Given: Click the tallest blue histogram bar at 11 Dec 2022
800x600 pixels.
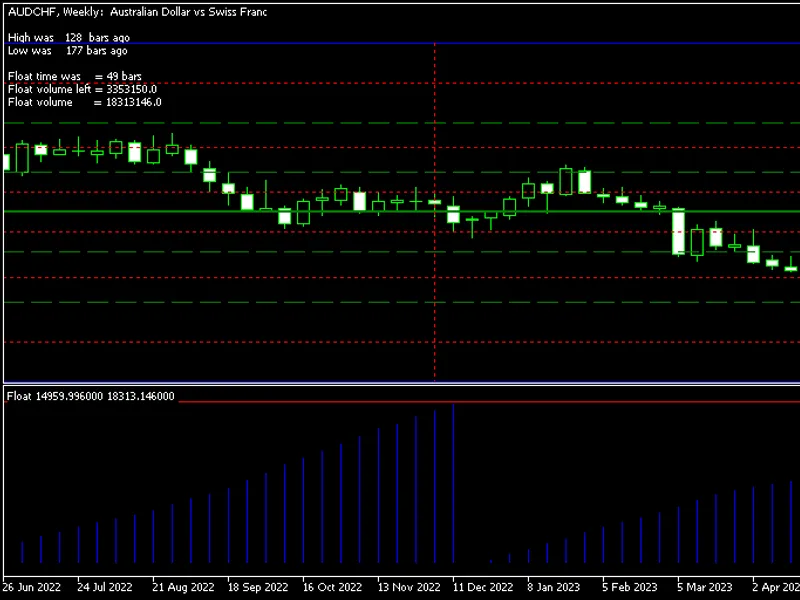Looking at the screenshot, I should [x=454, y=483].
